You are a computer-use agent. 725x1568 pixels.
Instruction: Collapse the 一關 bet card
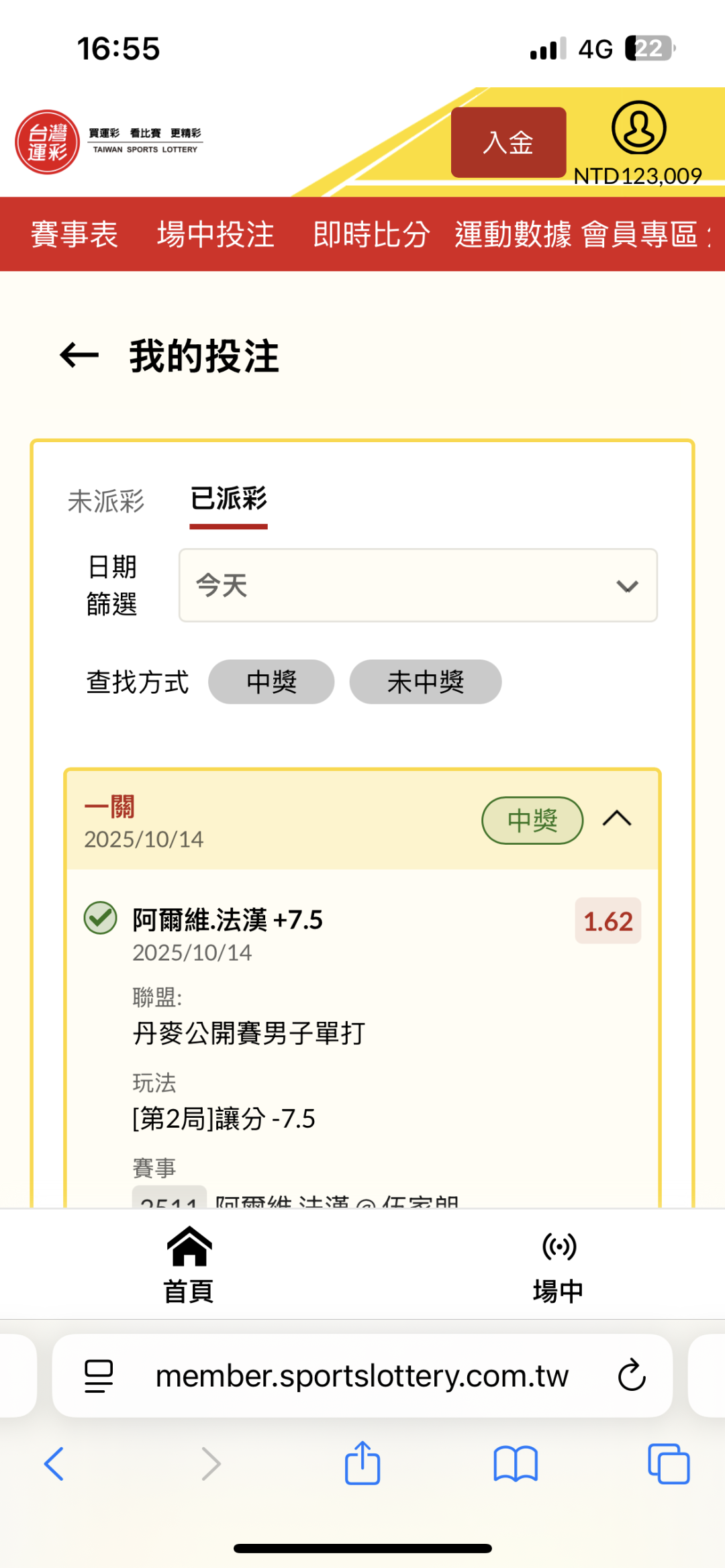point(617,819)
